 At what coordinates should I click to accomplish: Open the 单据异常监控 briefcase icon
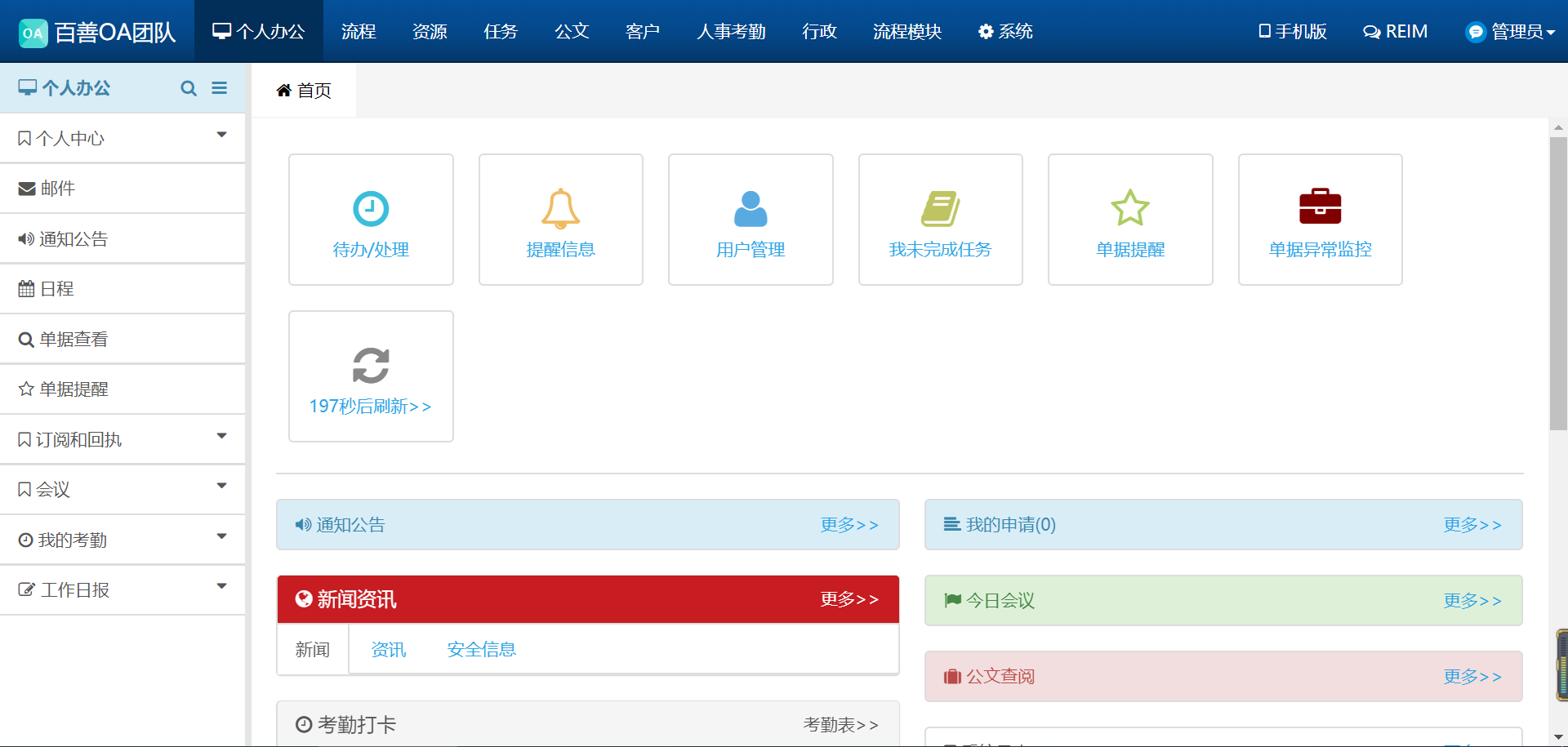pyautogui.click(x=1320, y=207)
